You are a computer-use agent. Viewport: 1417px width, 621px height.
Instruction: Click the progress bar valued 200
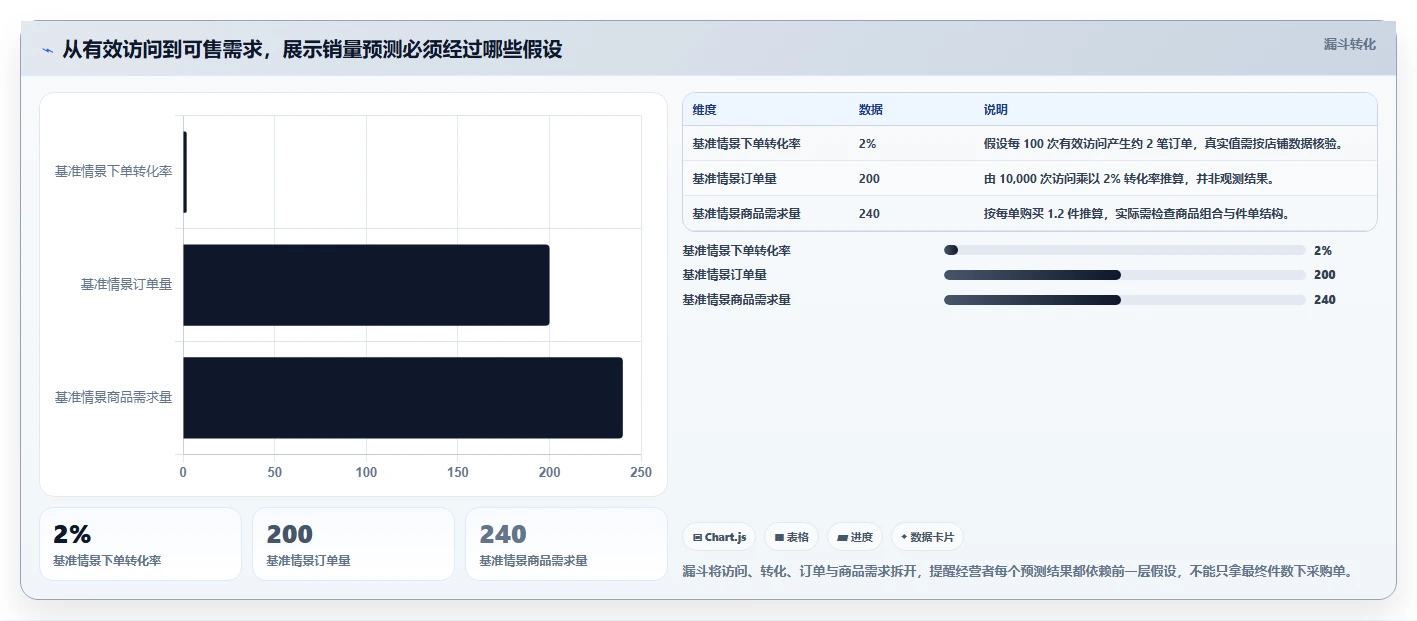coord(1125,274)
